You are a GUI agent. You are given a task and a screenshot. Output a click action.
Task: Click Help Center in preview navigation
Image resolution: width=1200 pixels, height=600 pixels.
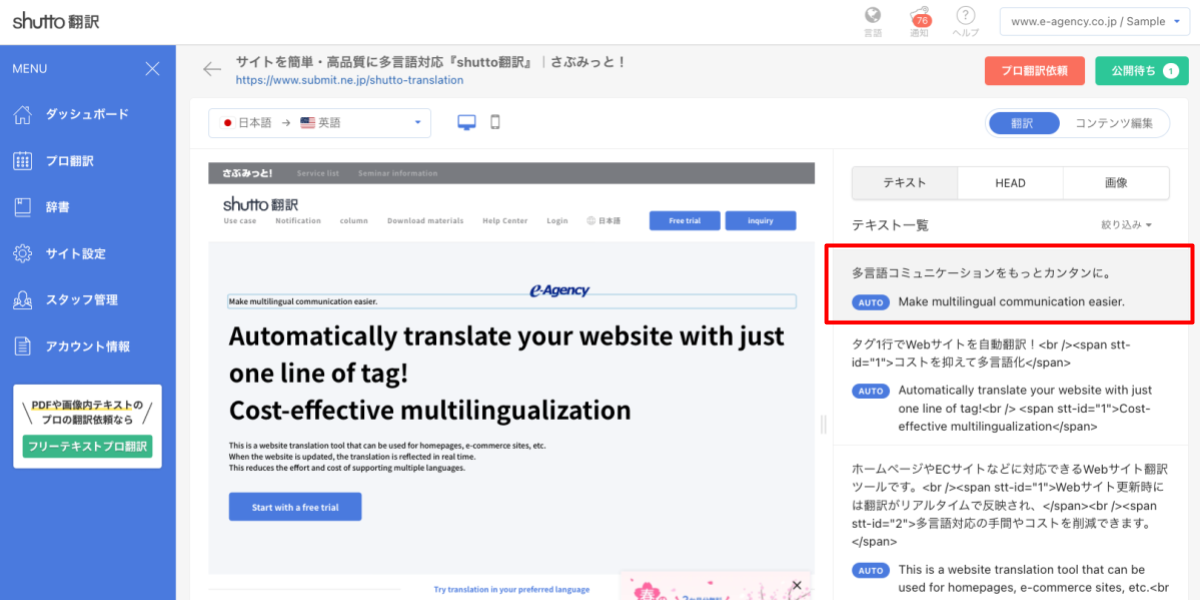pos(505,221)
